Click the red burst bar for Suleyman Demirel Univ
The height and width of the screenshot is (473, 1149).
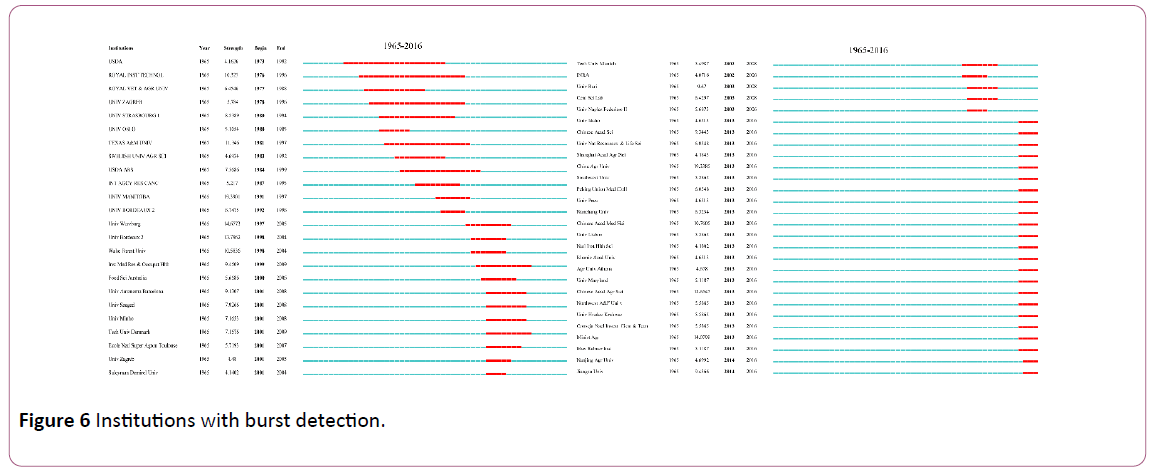[495, 373]
